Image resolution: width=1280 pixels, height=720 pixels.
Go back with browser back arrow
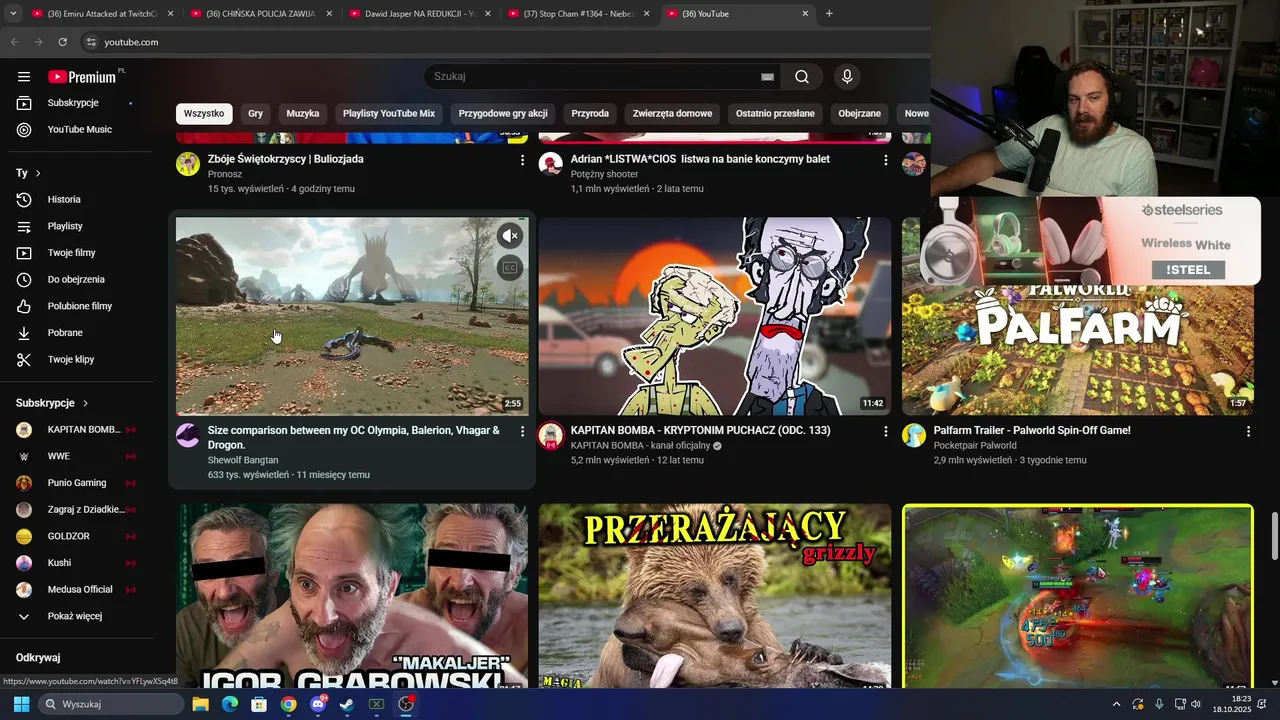(x=14, y=42)
